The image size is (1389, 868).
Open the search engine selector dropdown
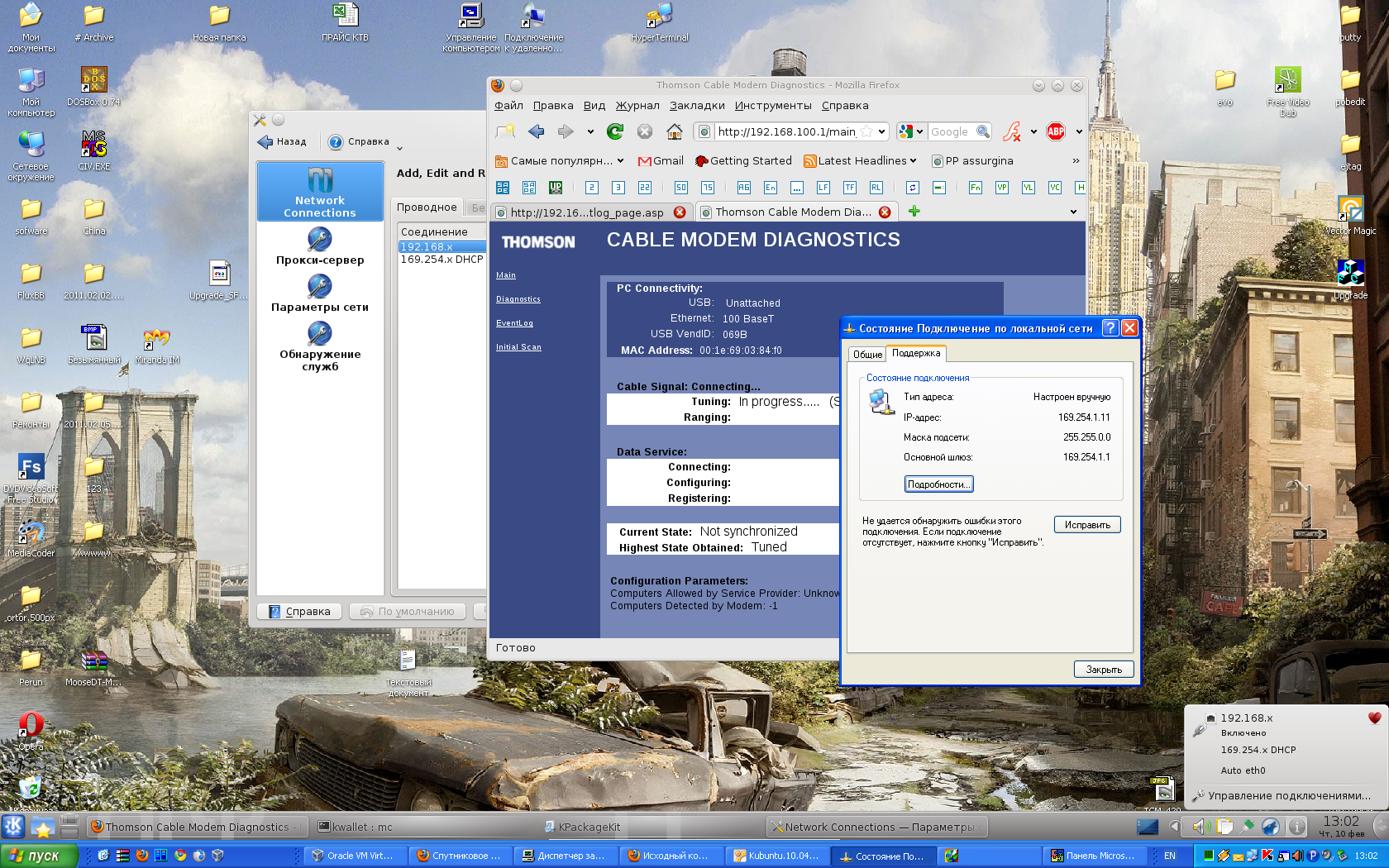[x=919, y=131]
